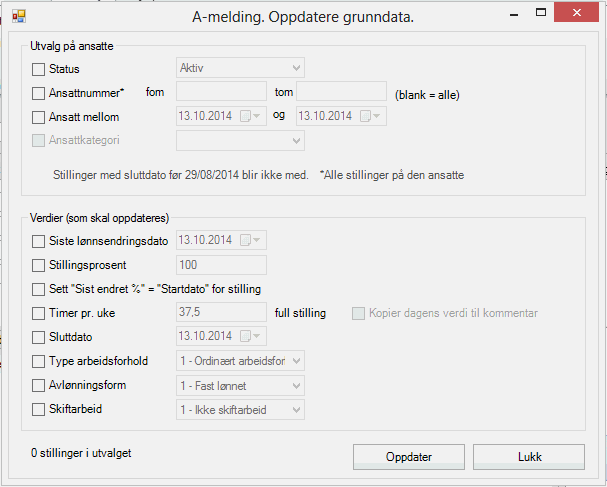Image resolution: width=607 pixels, height=487 pixels.
Task: Click the Ansattnummer tom input field
Action: point(341,93)
